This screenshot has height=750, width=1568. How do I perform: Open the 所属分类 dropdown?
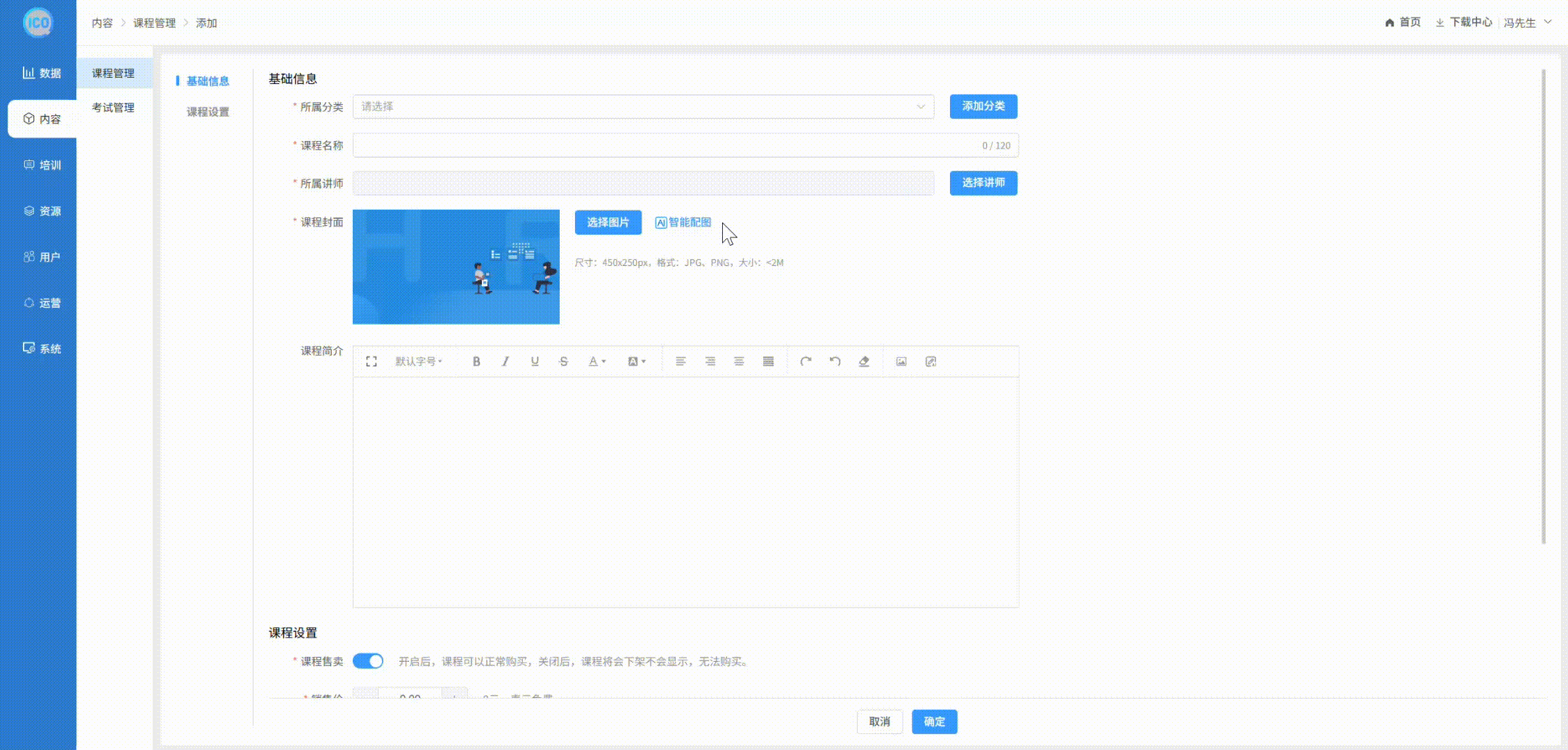(643, 106)
